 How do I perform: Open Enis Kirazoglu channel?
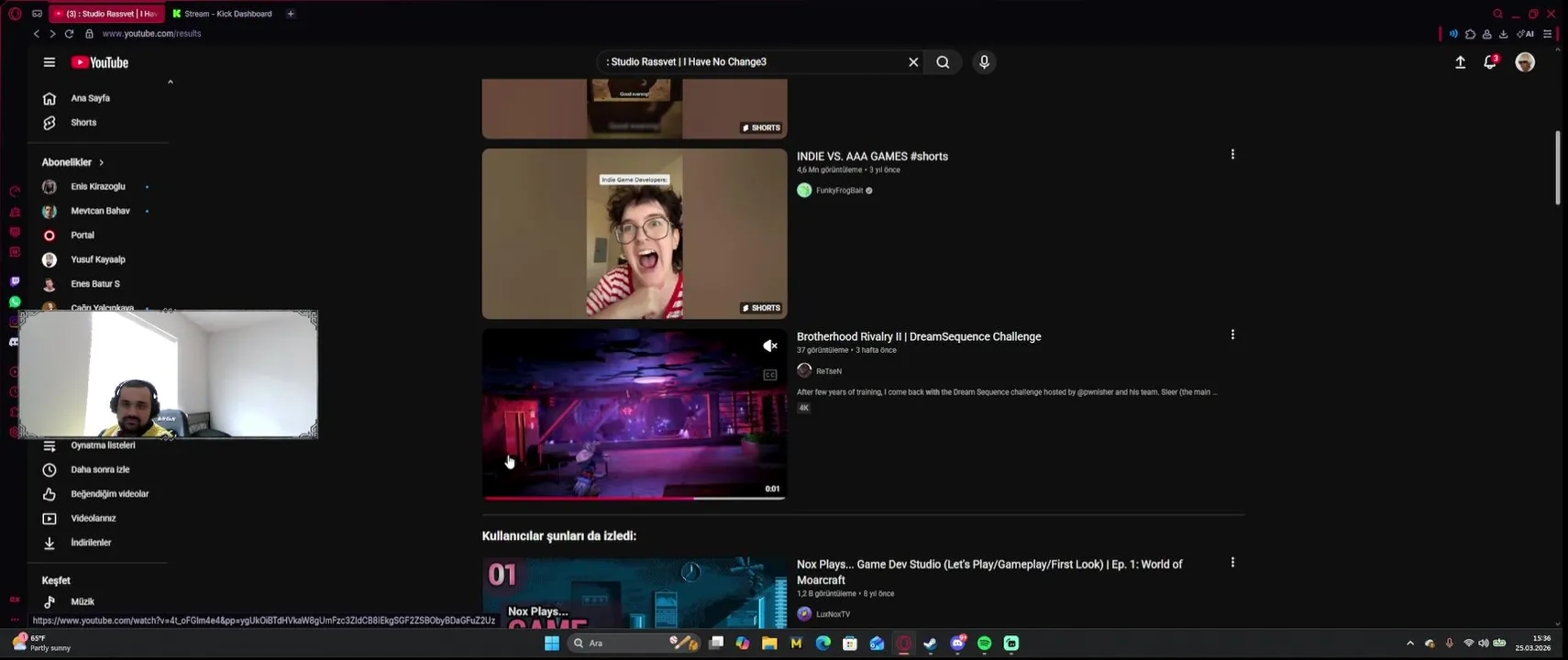97,187
